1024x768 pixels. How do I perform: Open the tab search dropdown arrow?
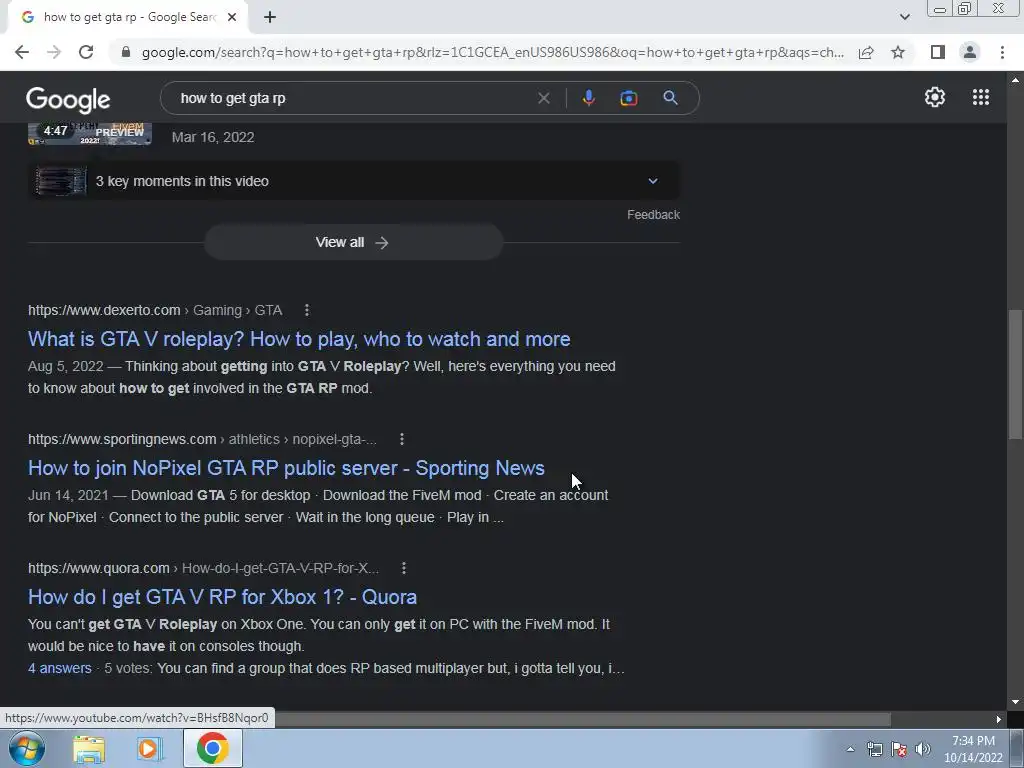904,17
